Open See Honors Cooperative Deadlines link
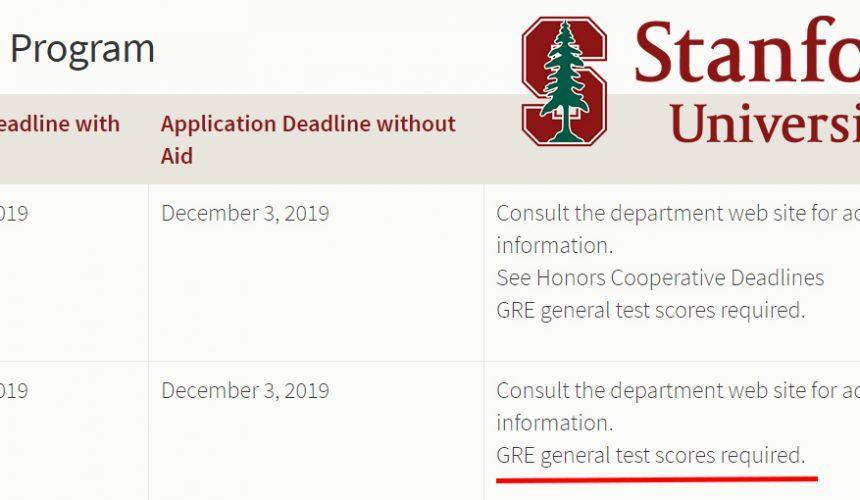Viewport: 860px width, 500px height. (x=660, y=277)
